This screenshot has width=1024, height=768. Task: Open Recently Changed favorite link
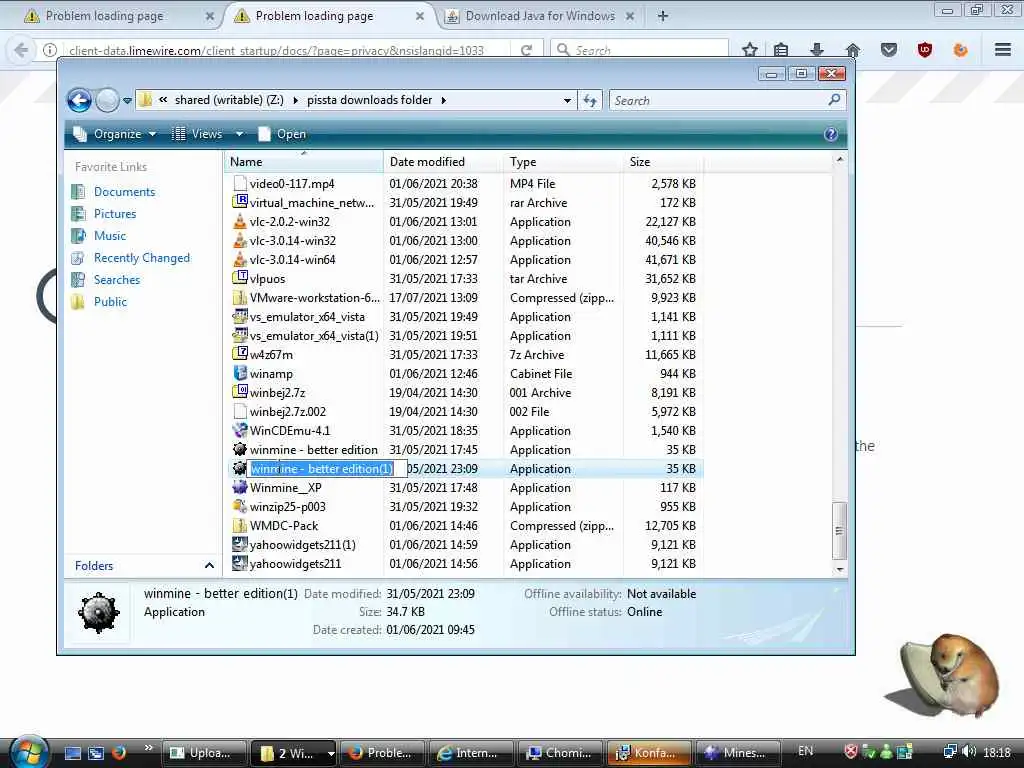point(142,258)
